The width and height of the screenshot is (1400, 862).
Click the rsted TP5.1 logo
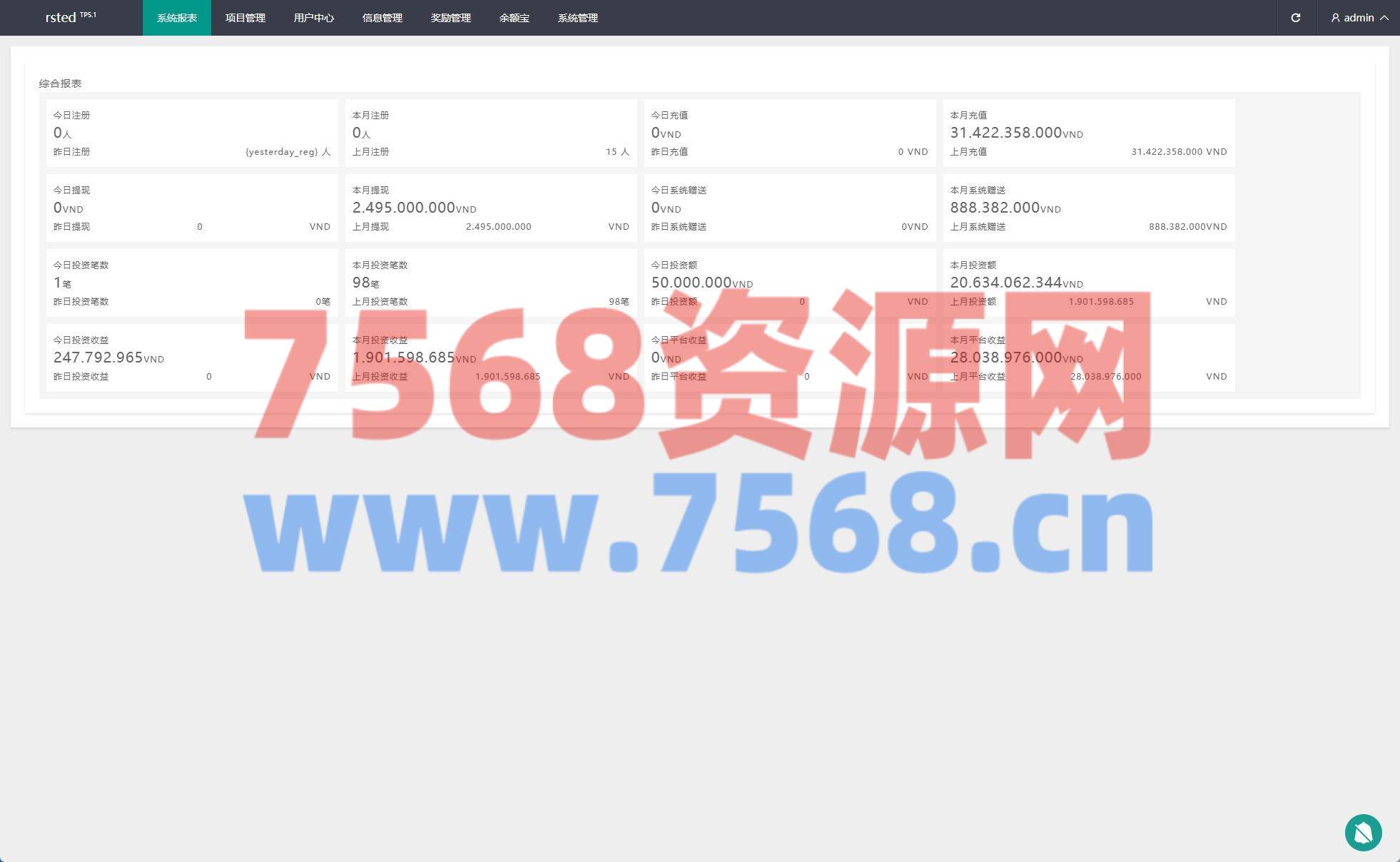(x=70, y=17)
